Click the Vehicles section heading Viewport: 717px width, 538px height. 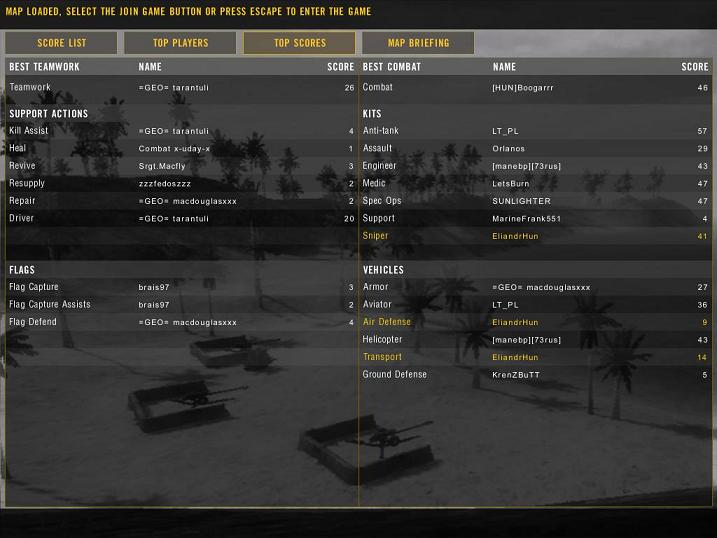tap(383, 270)
